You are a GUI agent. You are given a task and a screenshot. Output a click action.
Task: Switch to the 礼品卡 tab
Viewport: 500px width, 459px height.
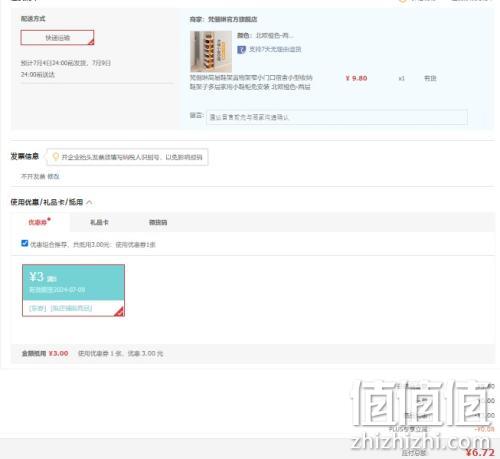click(99, 222)
